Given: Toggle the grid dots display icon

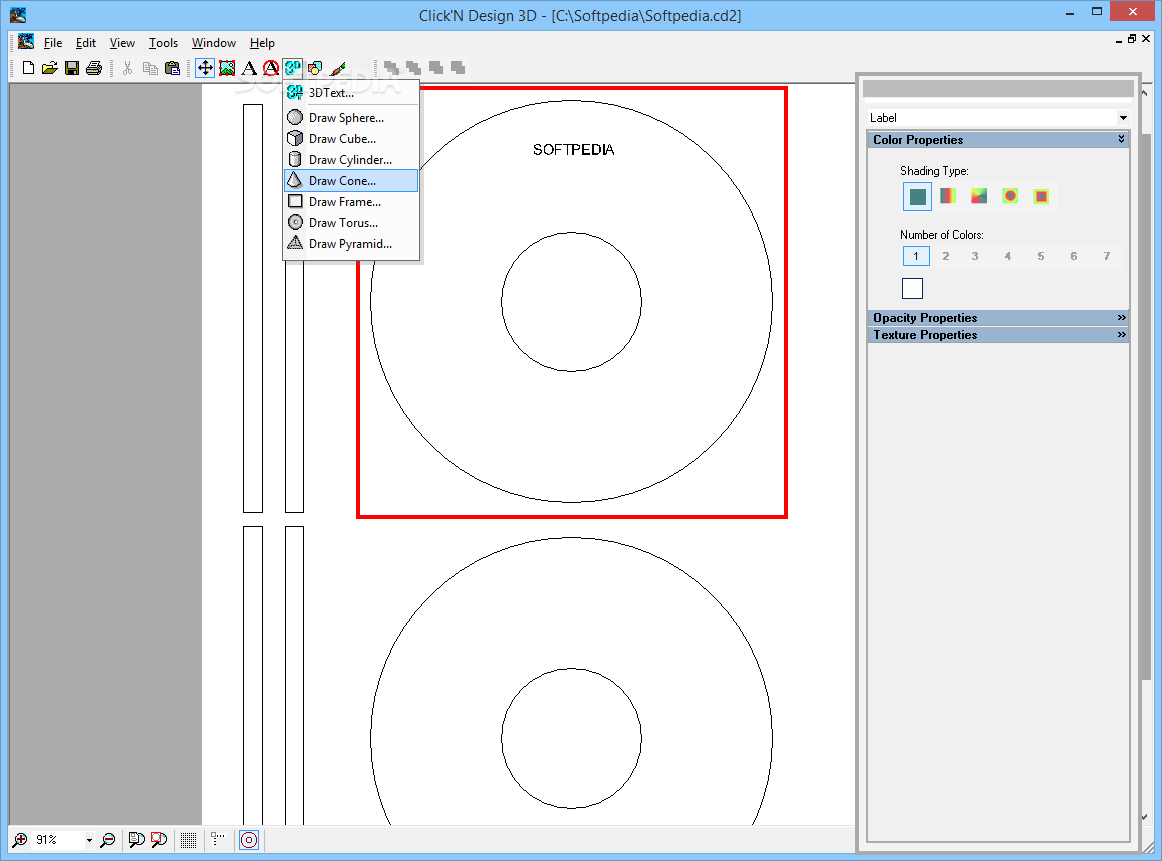Looking at the screenshot, I should [188, 840].
